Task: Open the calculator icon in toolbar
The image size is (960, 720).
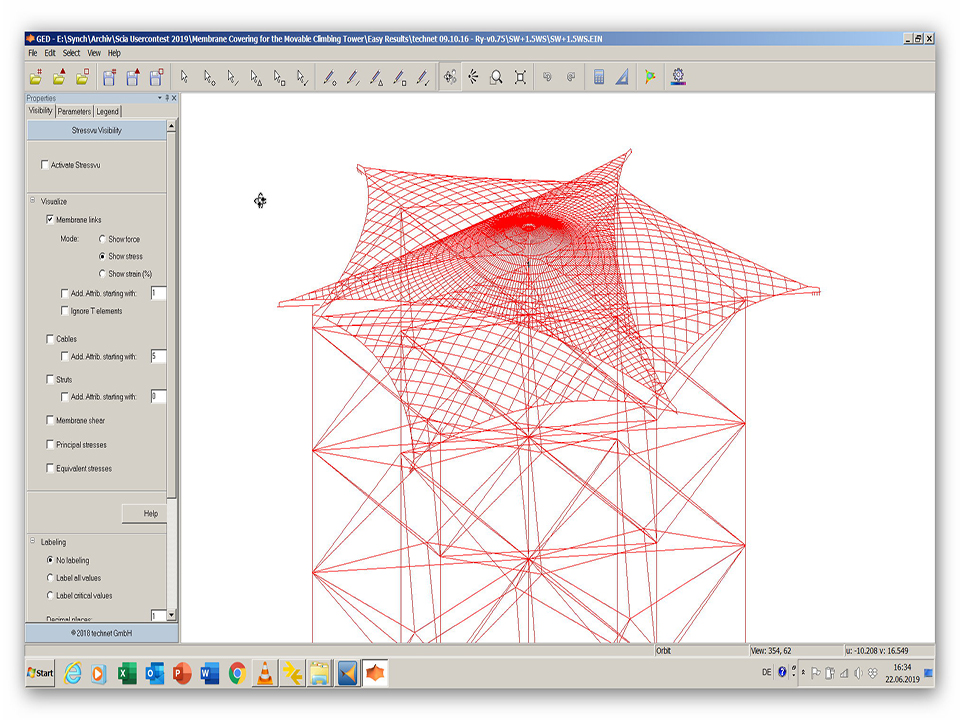Action: [599, 77]
